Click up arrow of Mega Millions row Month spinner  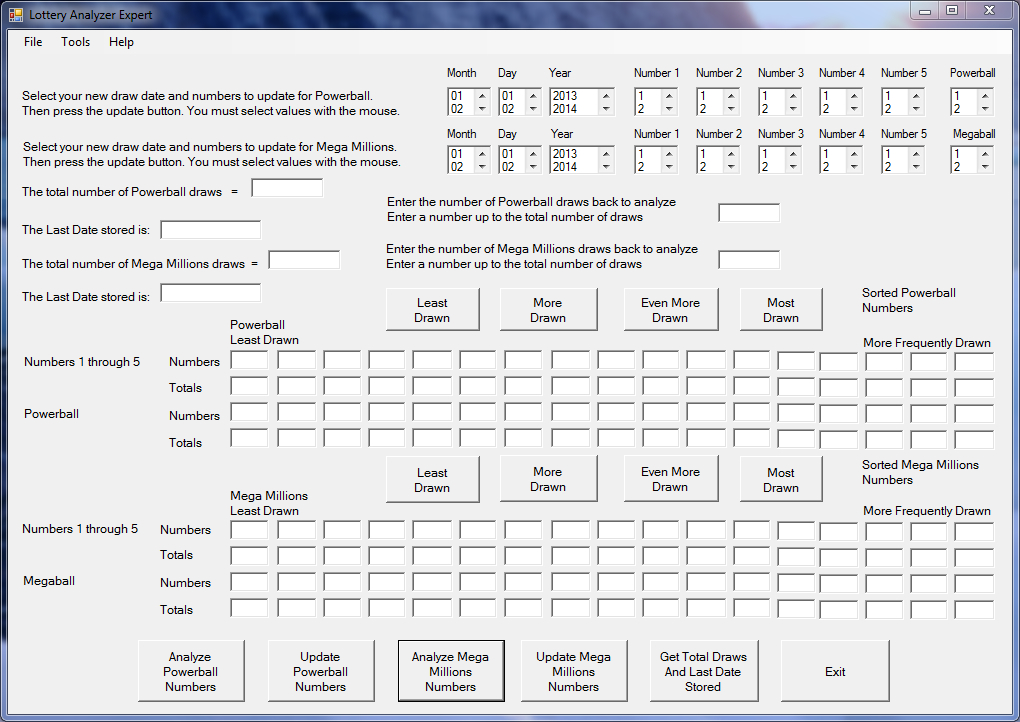(482, 154)
